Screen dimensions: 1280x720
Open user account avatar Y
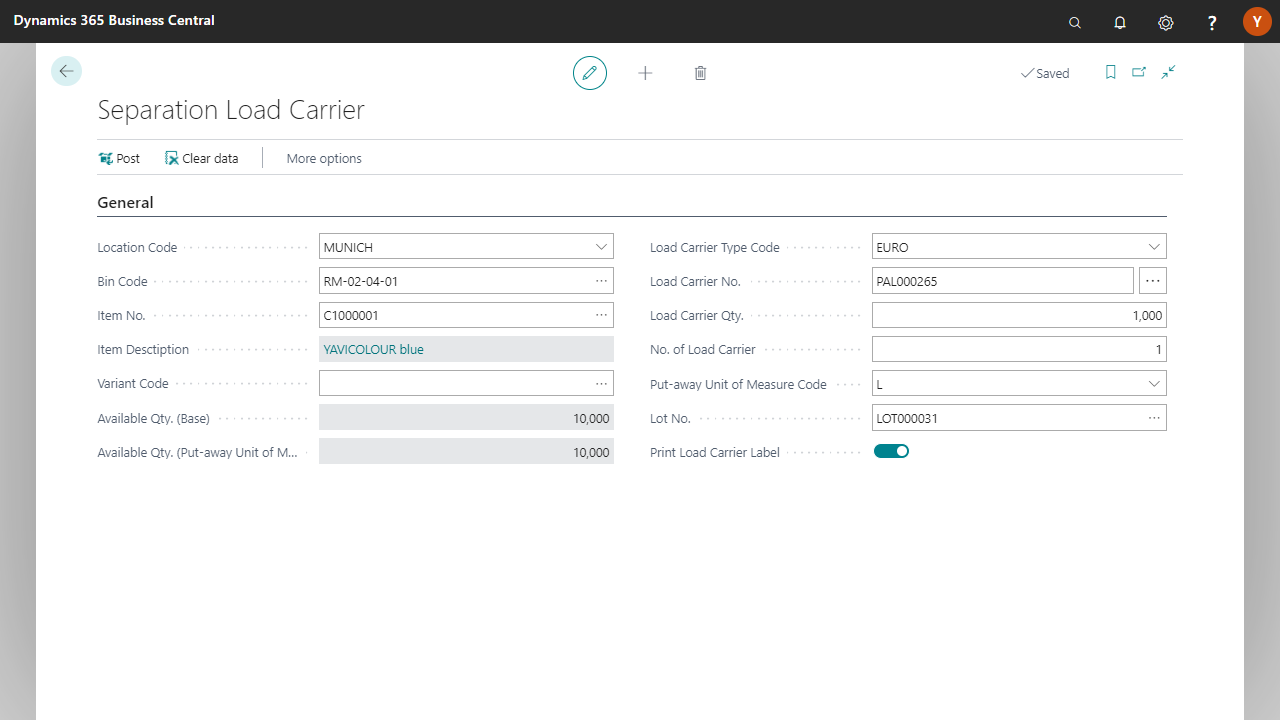pos(1257,21)
